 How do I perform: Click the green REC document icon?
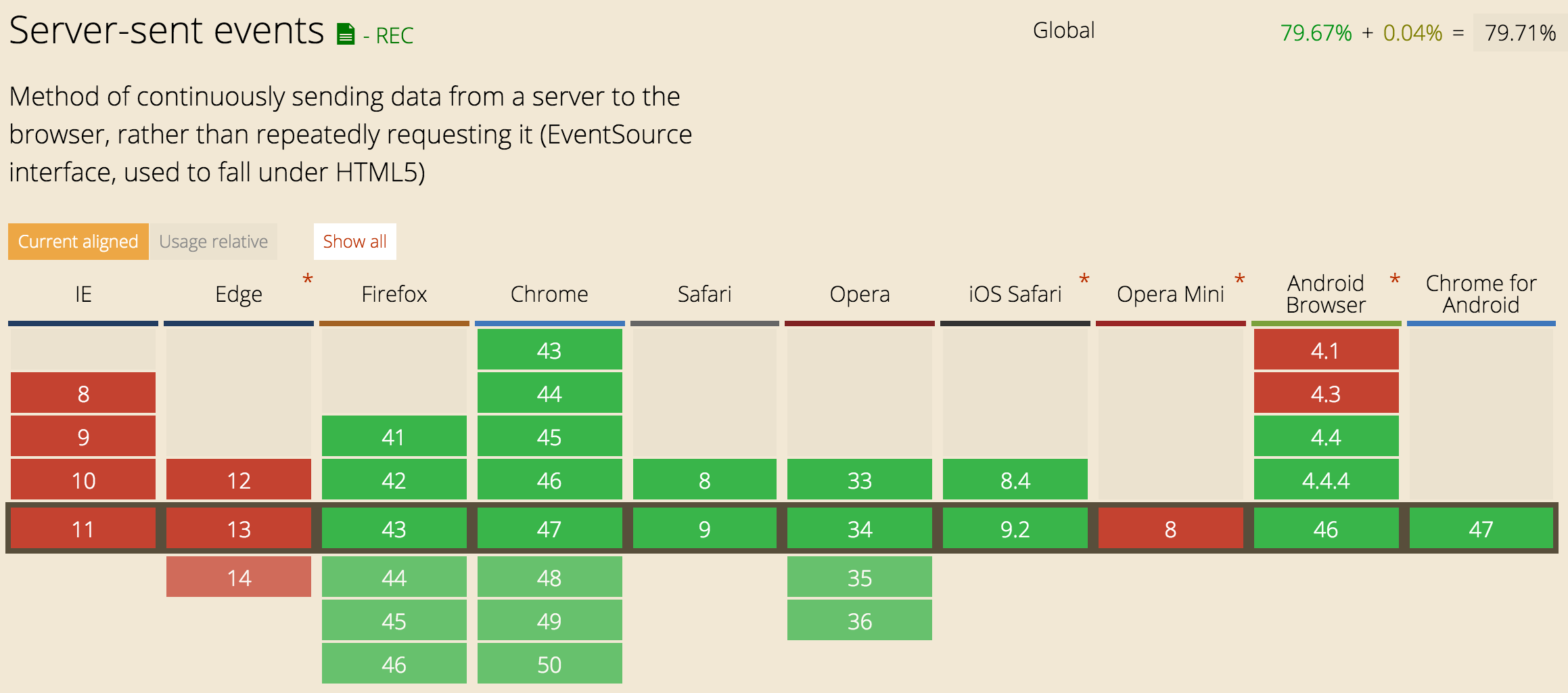tap(346, 35)
